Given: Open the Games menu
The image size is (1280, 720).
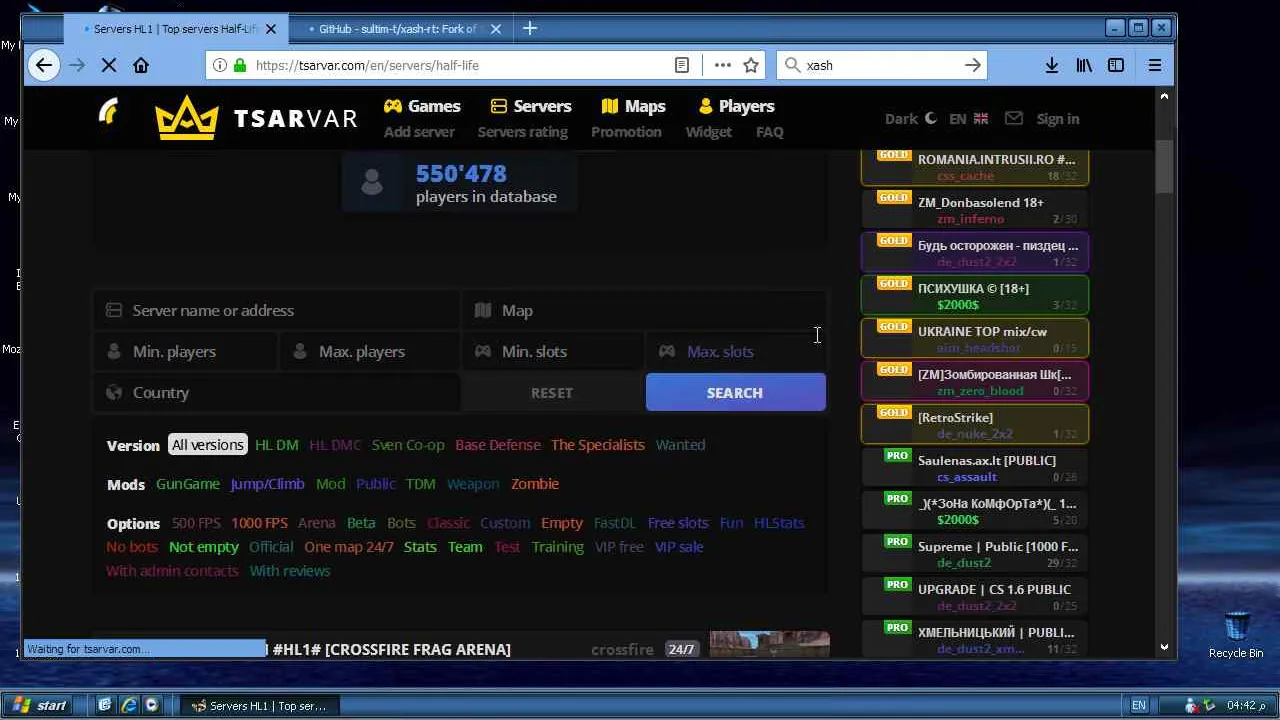Looking at the screenshot, I should [422, 106].
